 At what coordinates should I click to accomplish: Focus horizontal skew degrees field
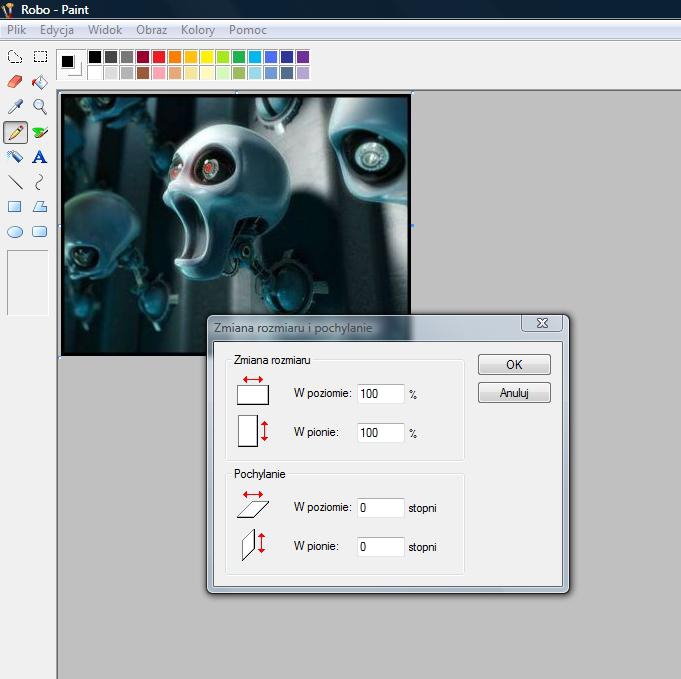(381, 507)
